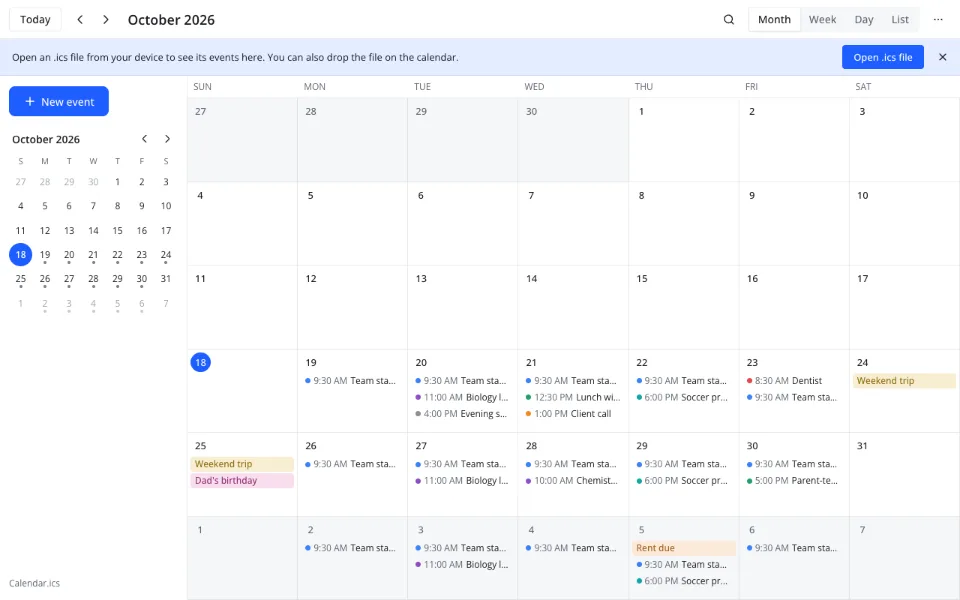Open Rent due event on November 5
Image resolution: width=960 pixels, height=600 pixels.
pyautogui.click(x=683, y=548)
